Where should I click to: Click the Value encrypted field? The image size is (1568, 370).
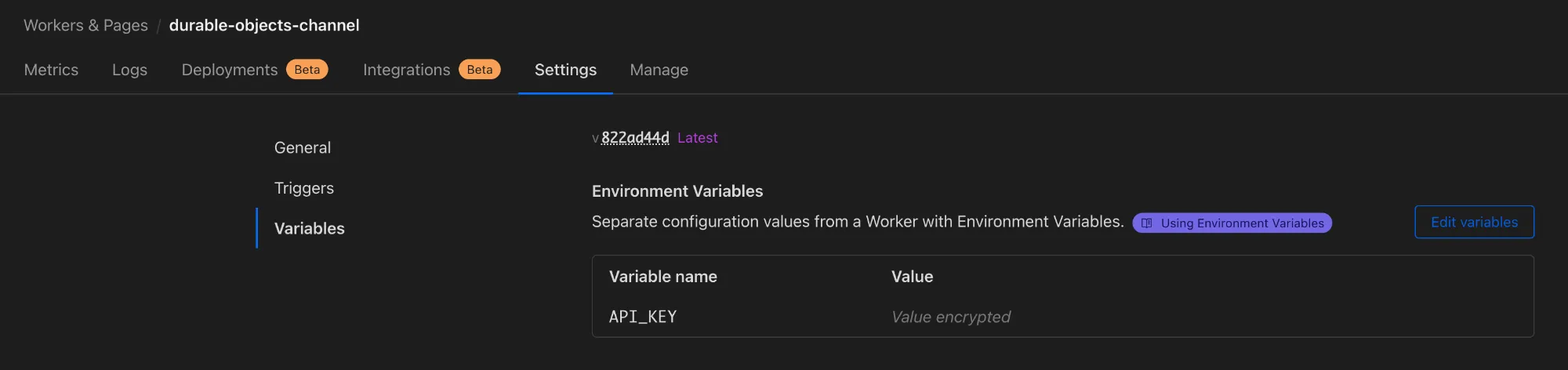[951, 317]
